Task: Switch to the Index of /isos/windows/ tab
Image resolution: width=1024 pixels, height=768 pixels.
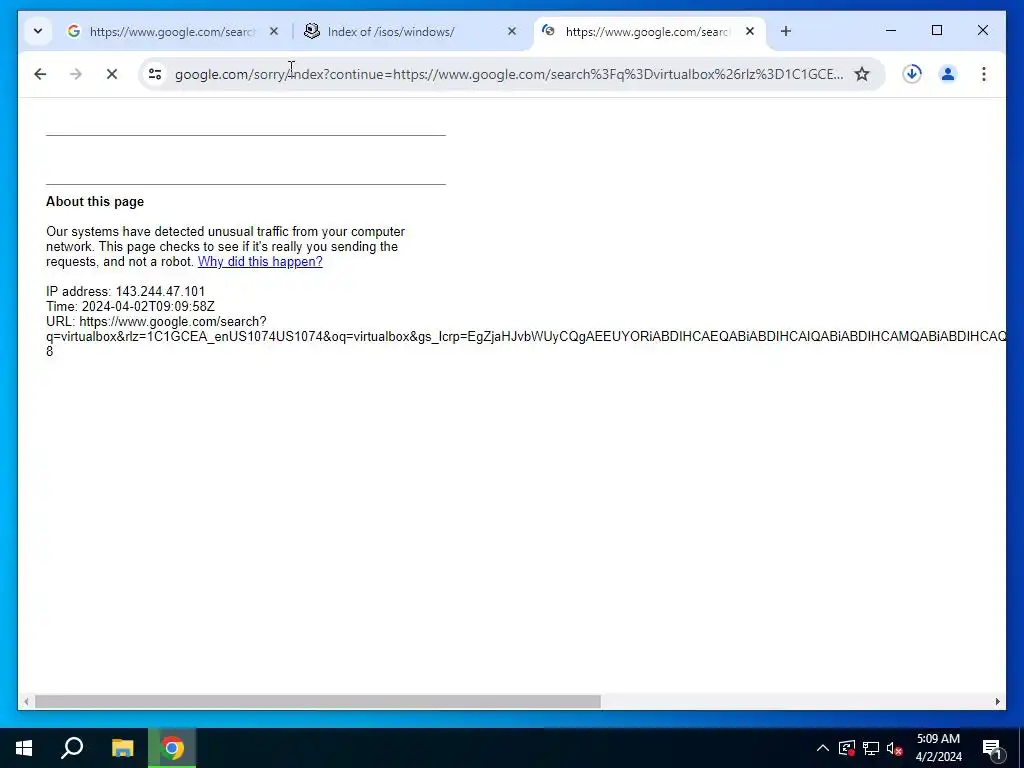Action: tap(409, 31)
